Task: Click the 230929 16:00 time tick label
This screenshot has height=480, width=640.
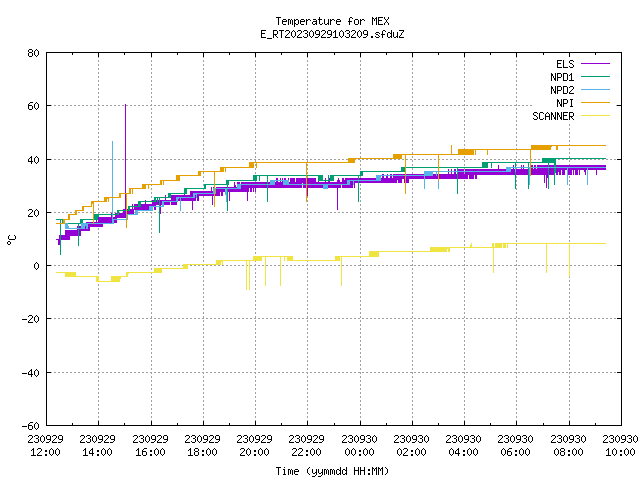Action: (150, 446)
